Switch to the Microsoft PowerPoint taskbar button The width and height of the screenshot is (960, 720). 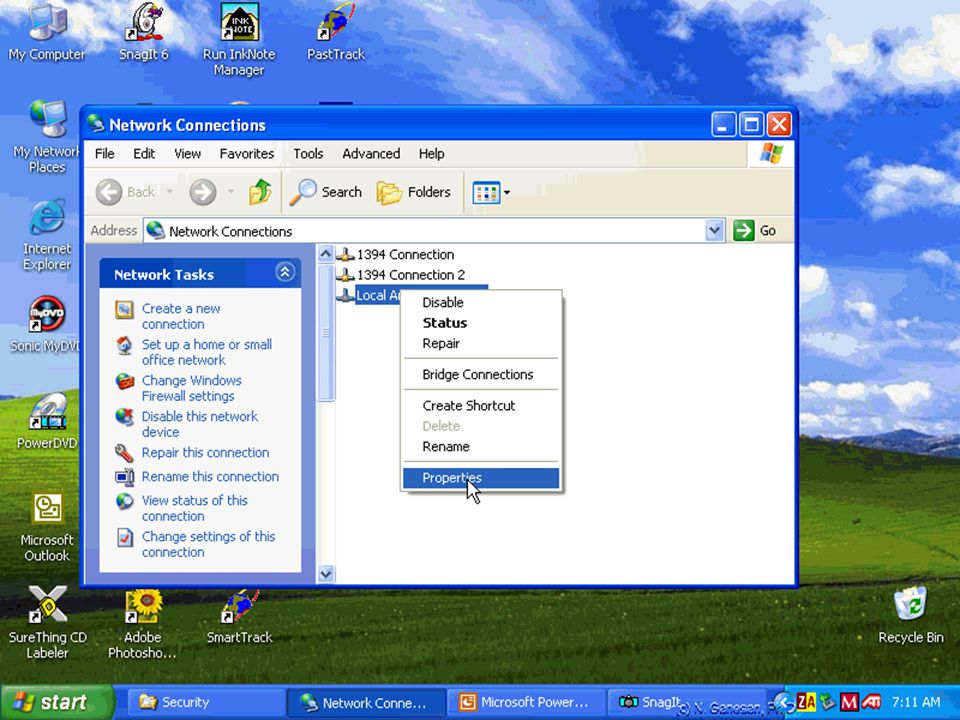[527, 702]
